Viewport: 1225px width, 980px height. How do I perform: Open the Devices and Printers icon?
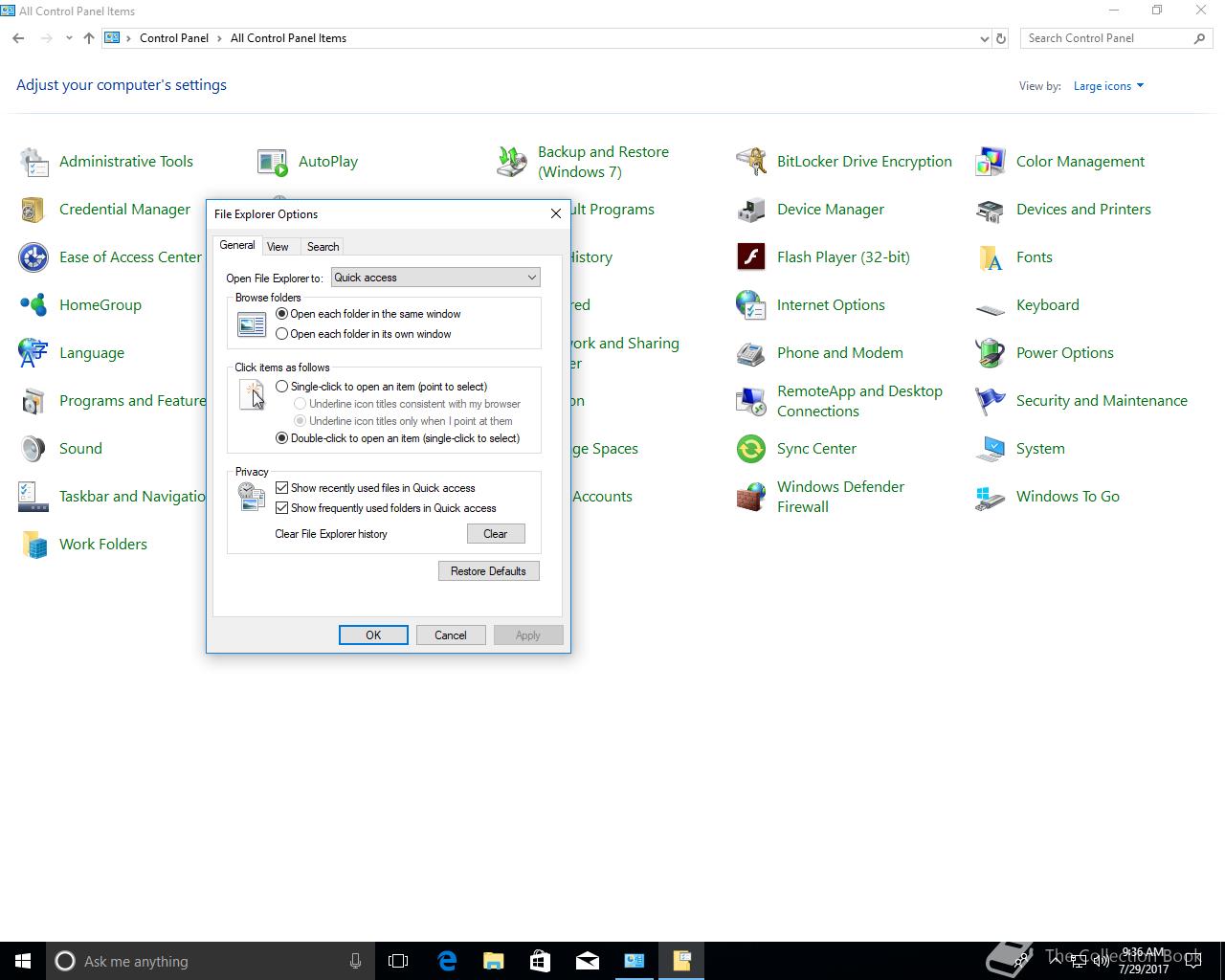(x=991, y=210)
